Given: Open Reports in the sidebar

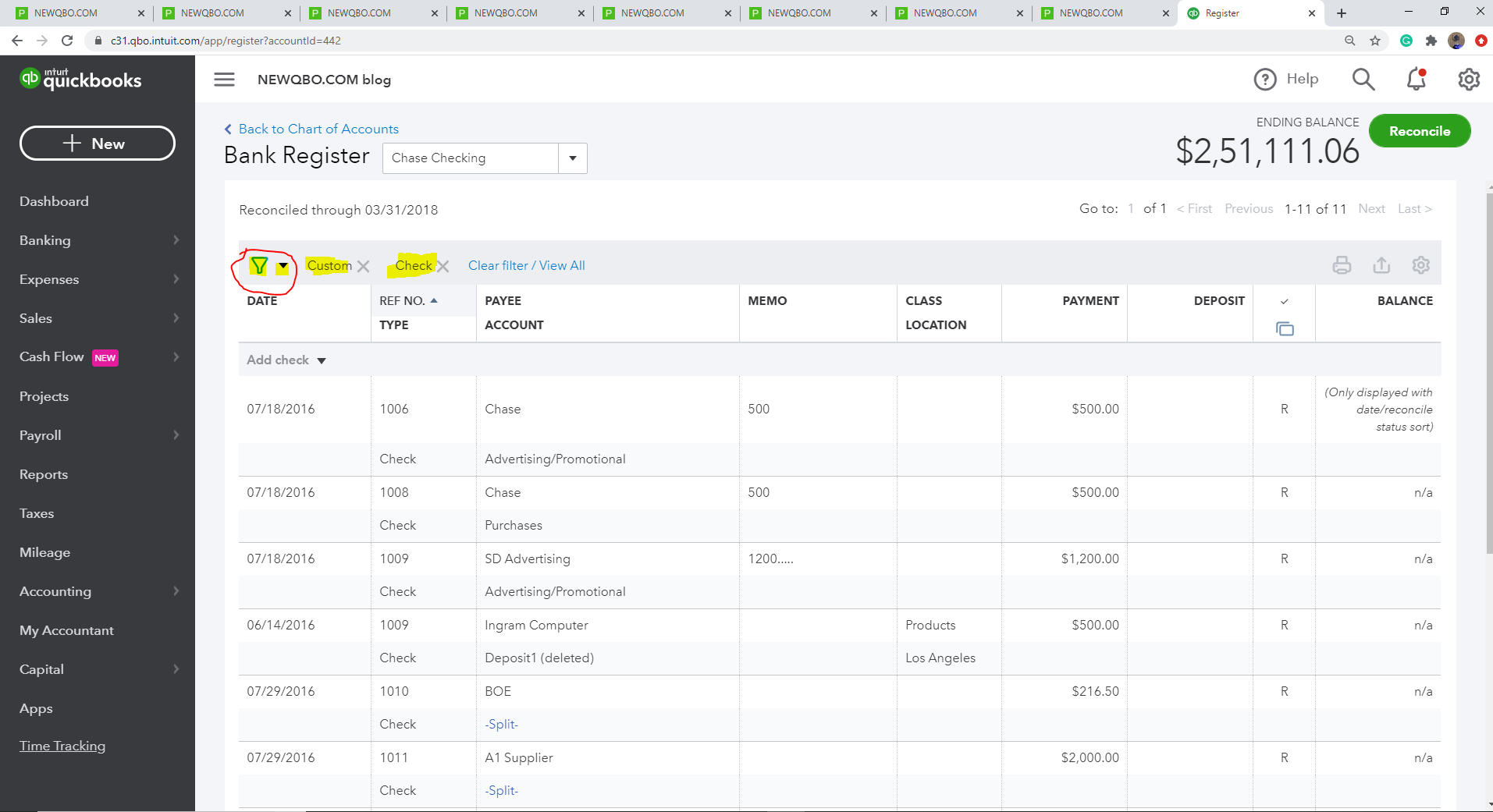Looking at the screenshot, I should (x=44, y=474).
